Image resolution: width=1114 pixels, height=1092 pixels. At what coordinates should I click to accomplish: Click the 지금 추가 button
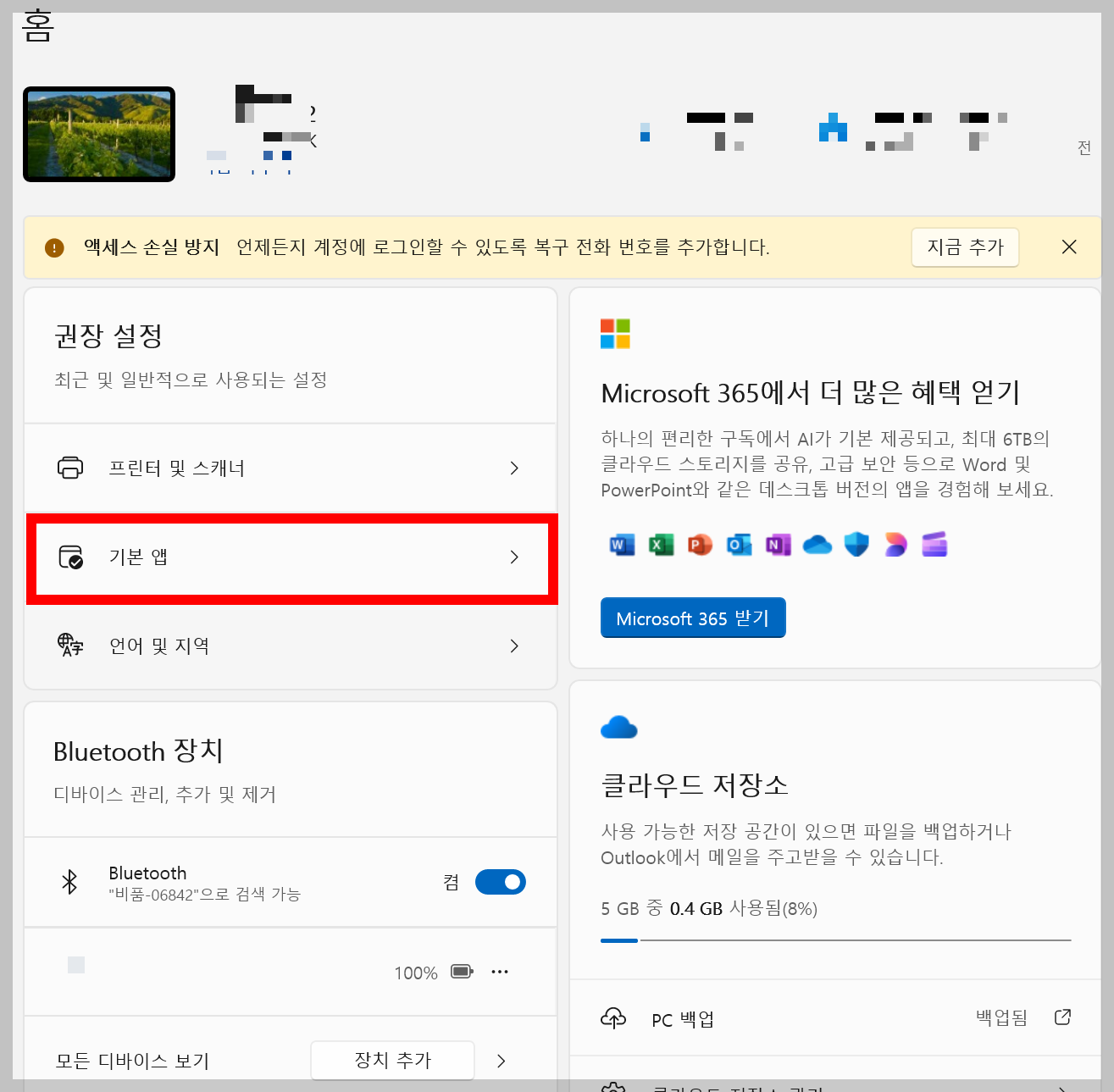[965, 247]
